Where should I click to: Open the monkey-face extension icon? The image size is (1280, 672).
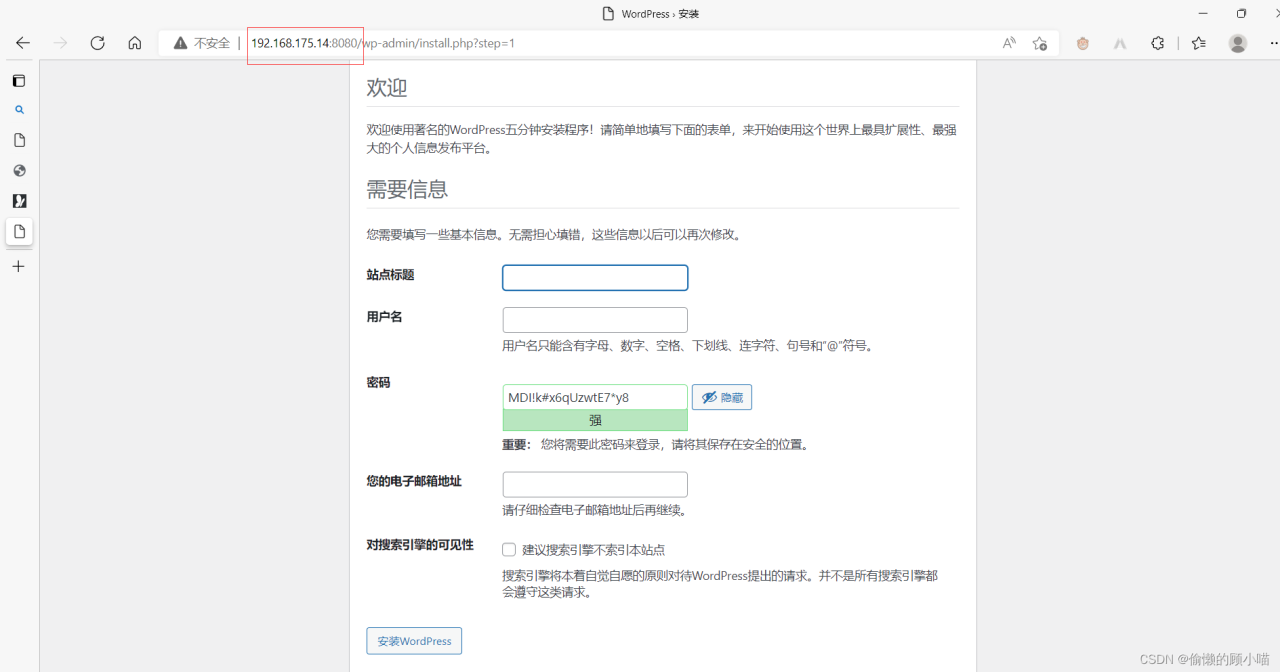(x=1082, y=43)
